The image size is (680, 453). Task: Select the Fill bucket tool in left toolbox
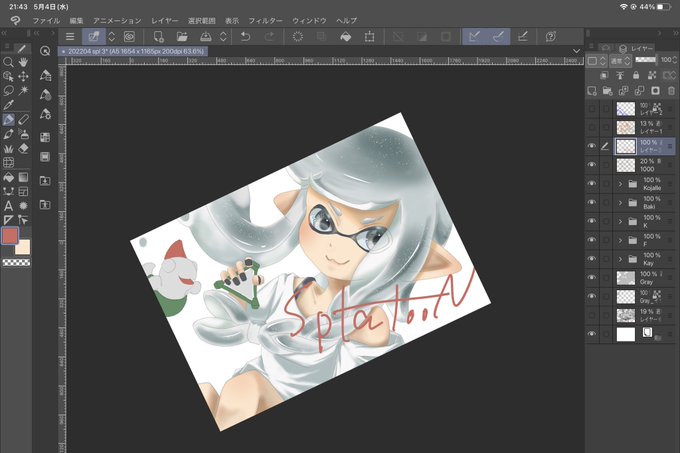point(8,177)
